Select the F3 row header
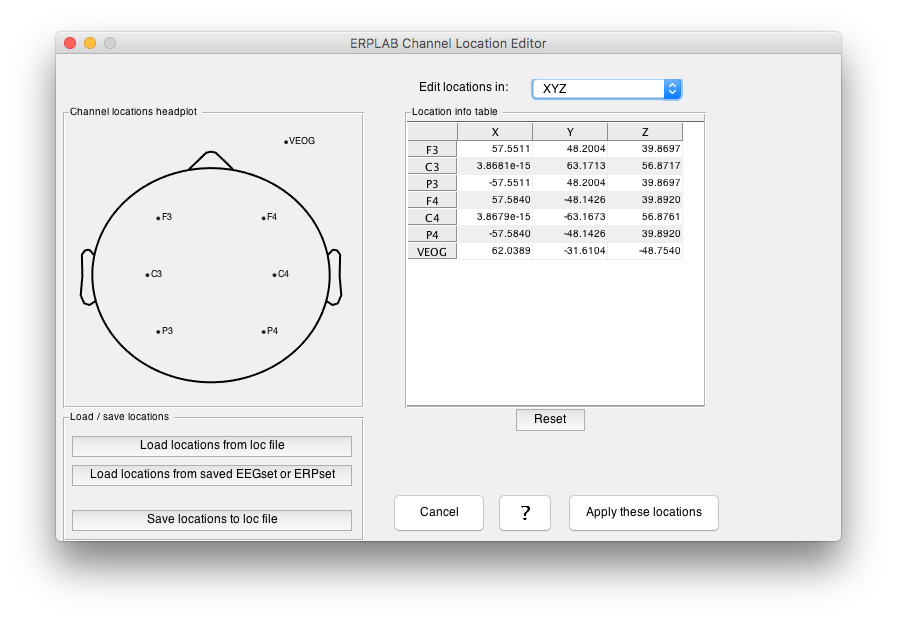 (x=432, y=149)
